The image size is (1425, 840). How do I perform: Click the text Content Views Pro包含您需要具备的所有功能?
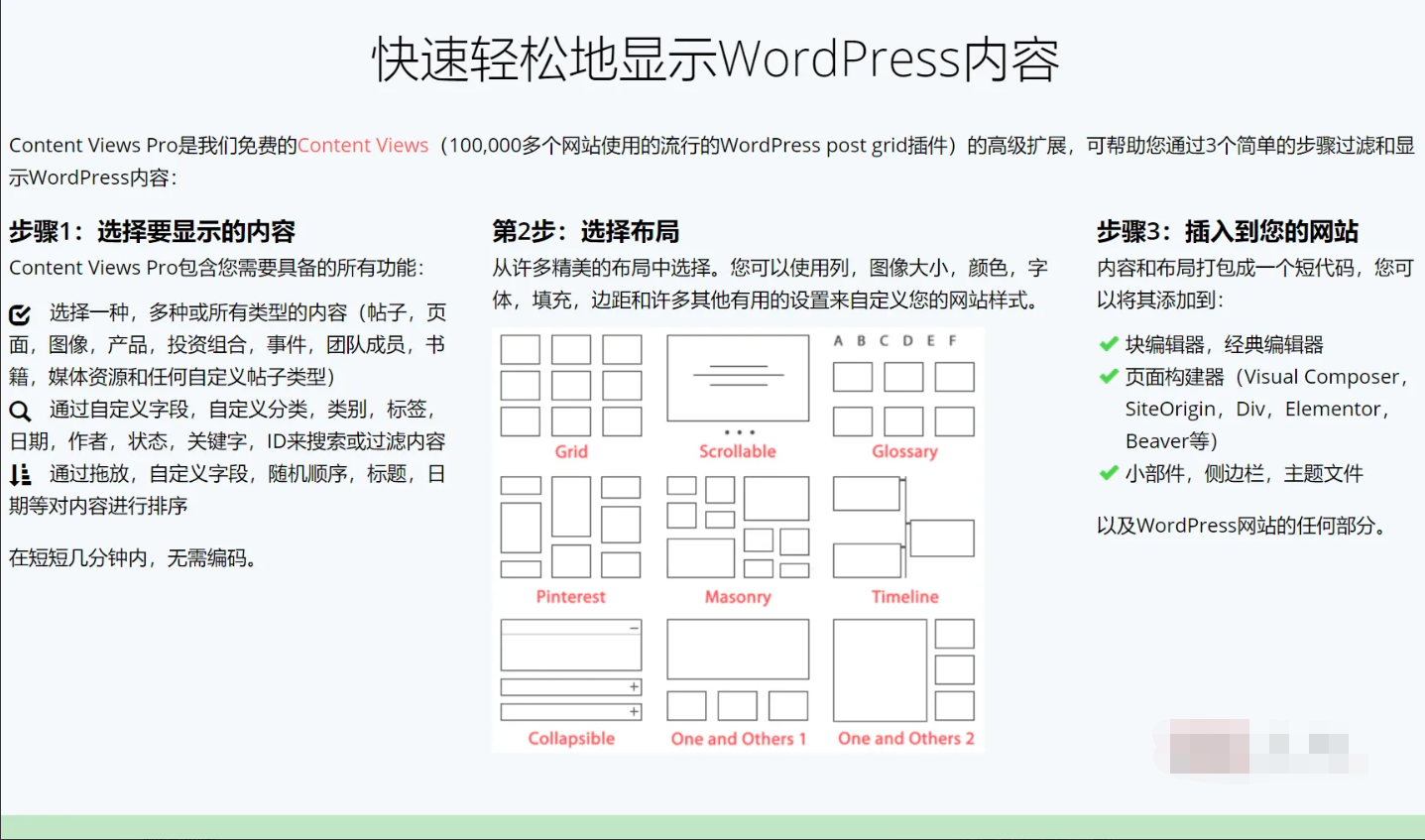pos(216,268)
